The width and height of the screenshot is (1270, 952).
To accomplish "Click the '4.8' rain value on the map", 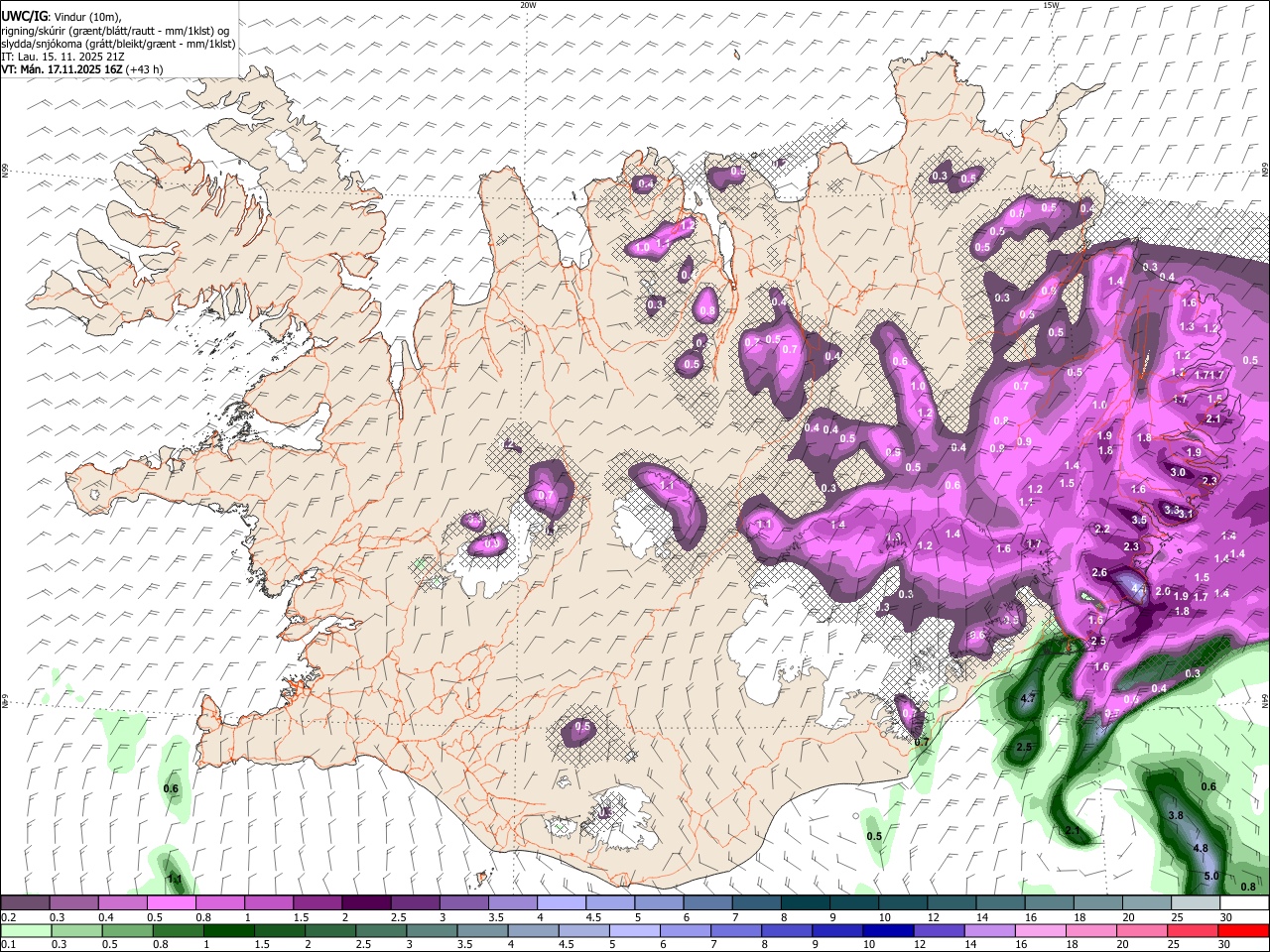I will 1201,848.
